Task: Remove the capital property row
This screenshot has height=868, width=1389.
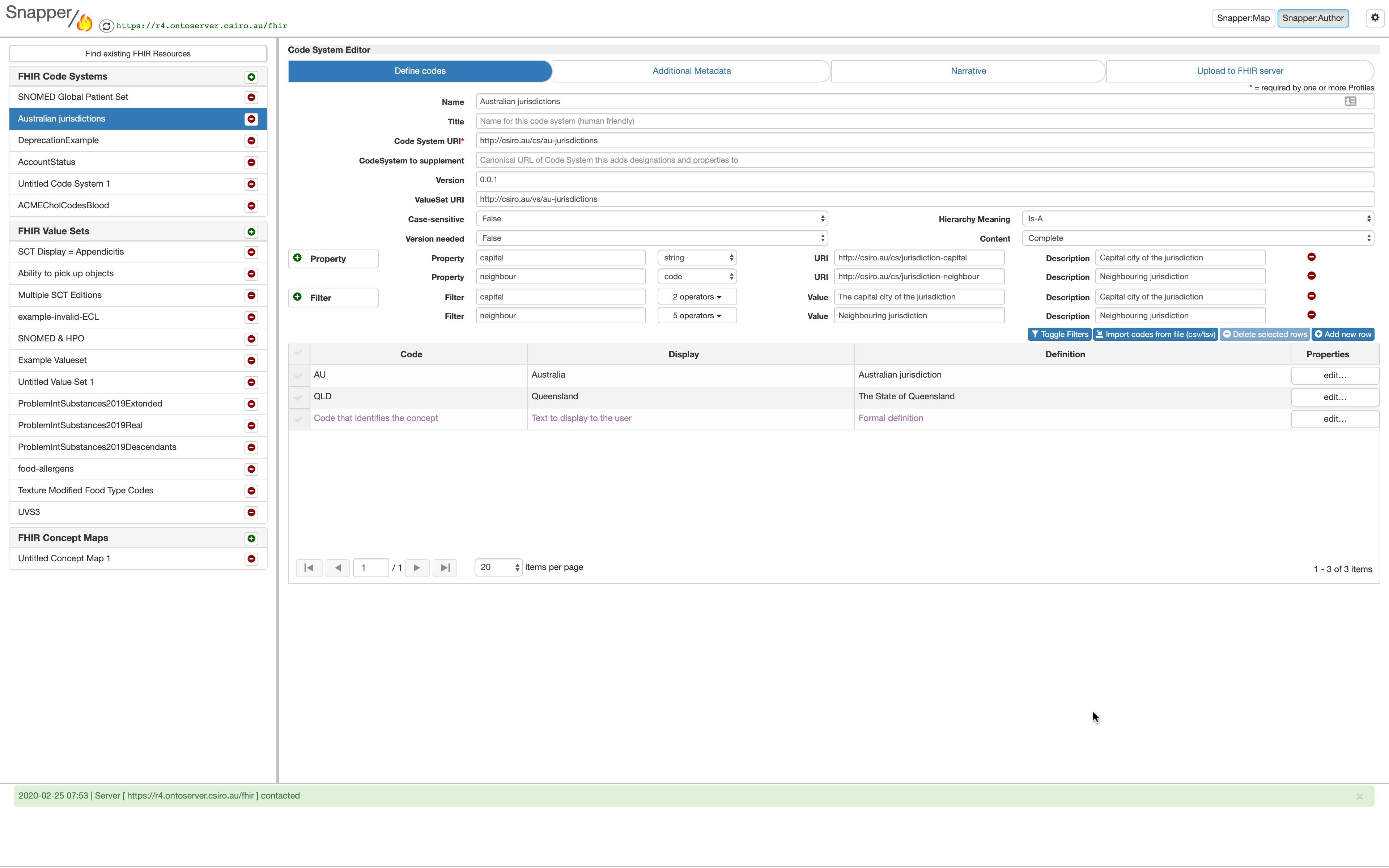Action: pyautogui.click(x=1311, y=257)
